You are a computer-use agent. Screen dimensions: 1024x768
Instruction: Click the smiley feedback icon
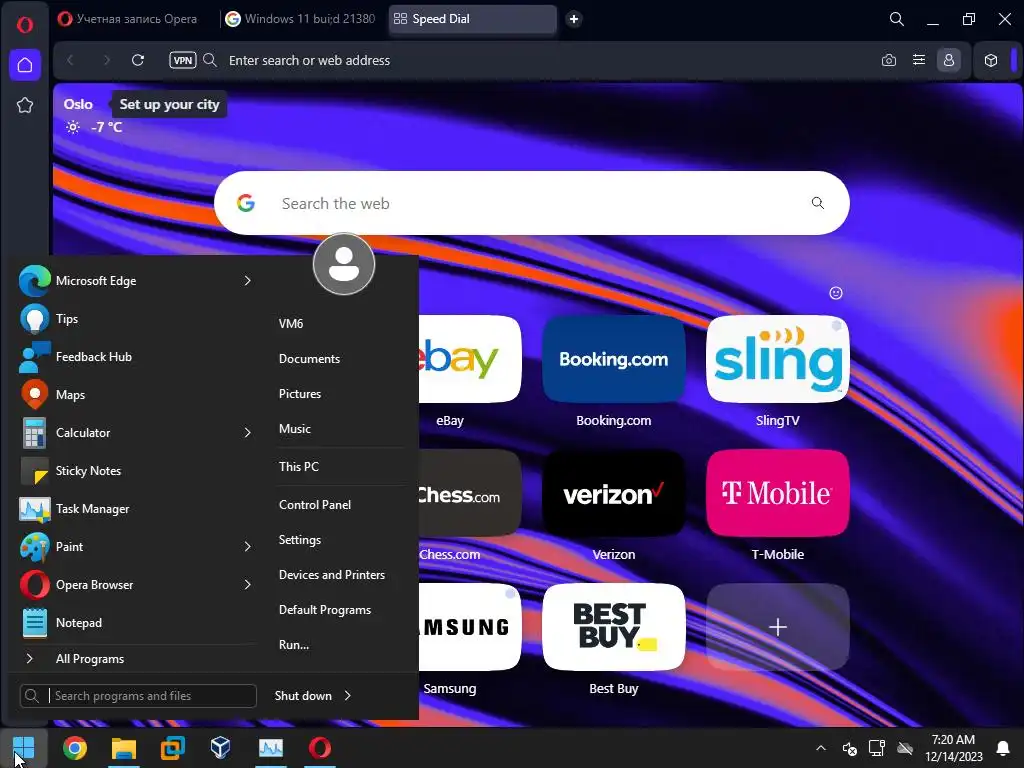tap(836, 293)
